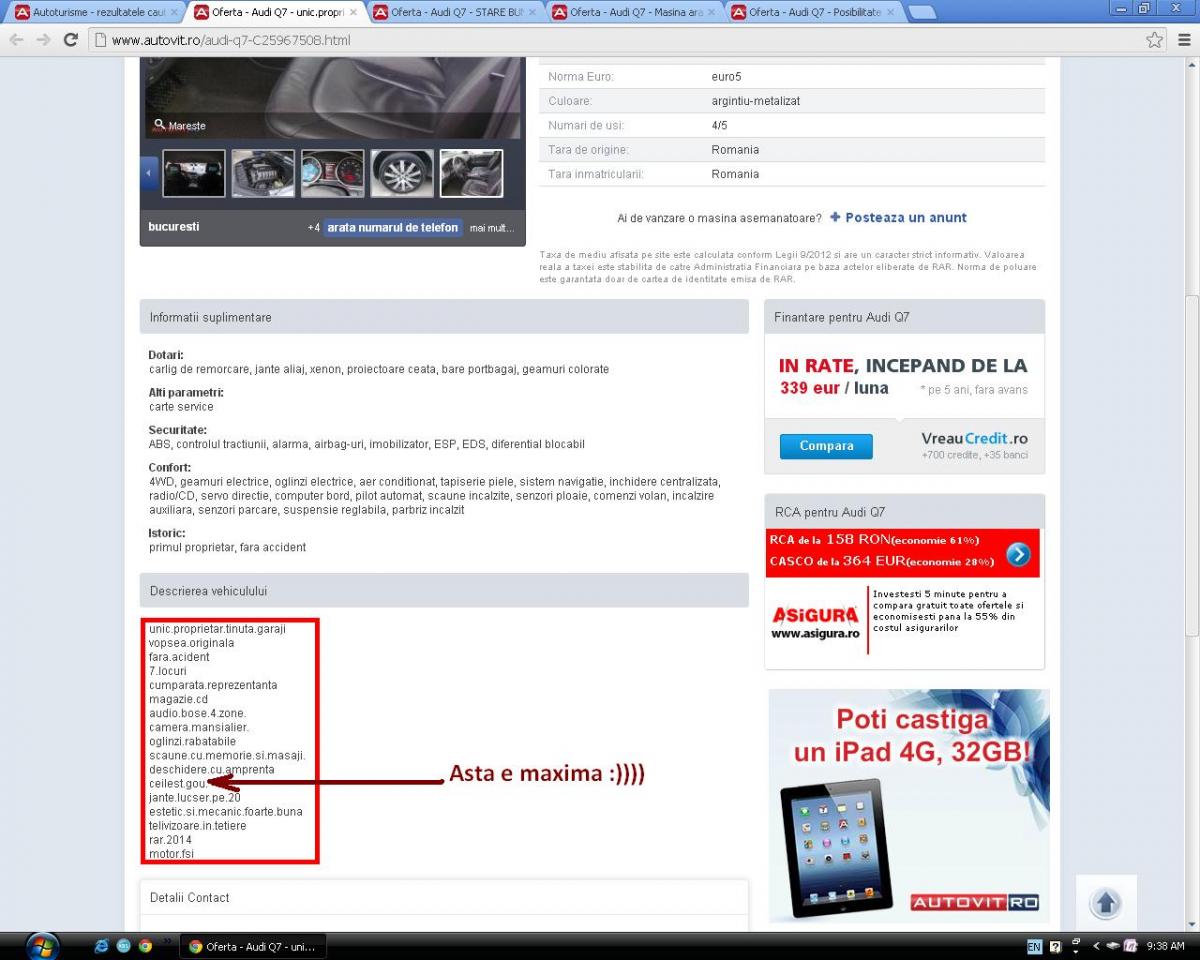1200x960 pixels.
Task: Open the iPad 4G contest banner
Action: tap(909, 805)
